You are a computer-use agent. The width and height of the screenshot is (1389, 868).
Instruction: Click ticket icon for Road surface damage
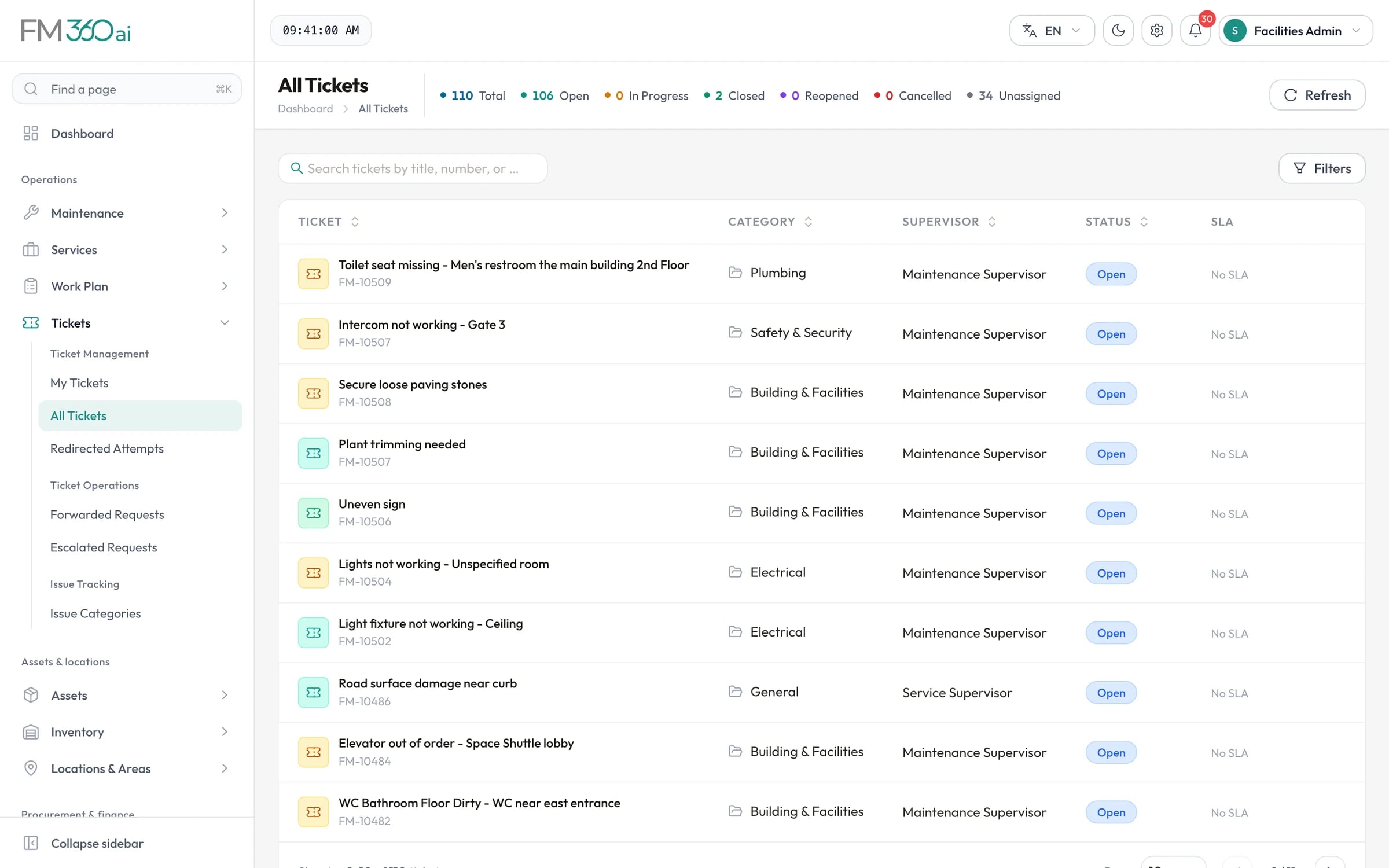click(x=313, y=692)
